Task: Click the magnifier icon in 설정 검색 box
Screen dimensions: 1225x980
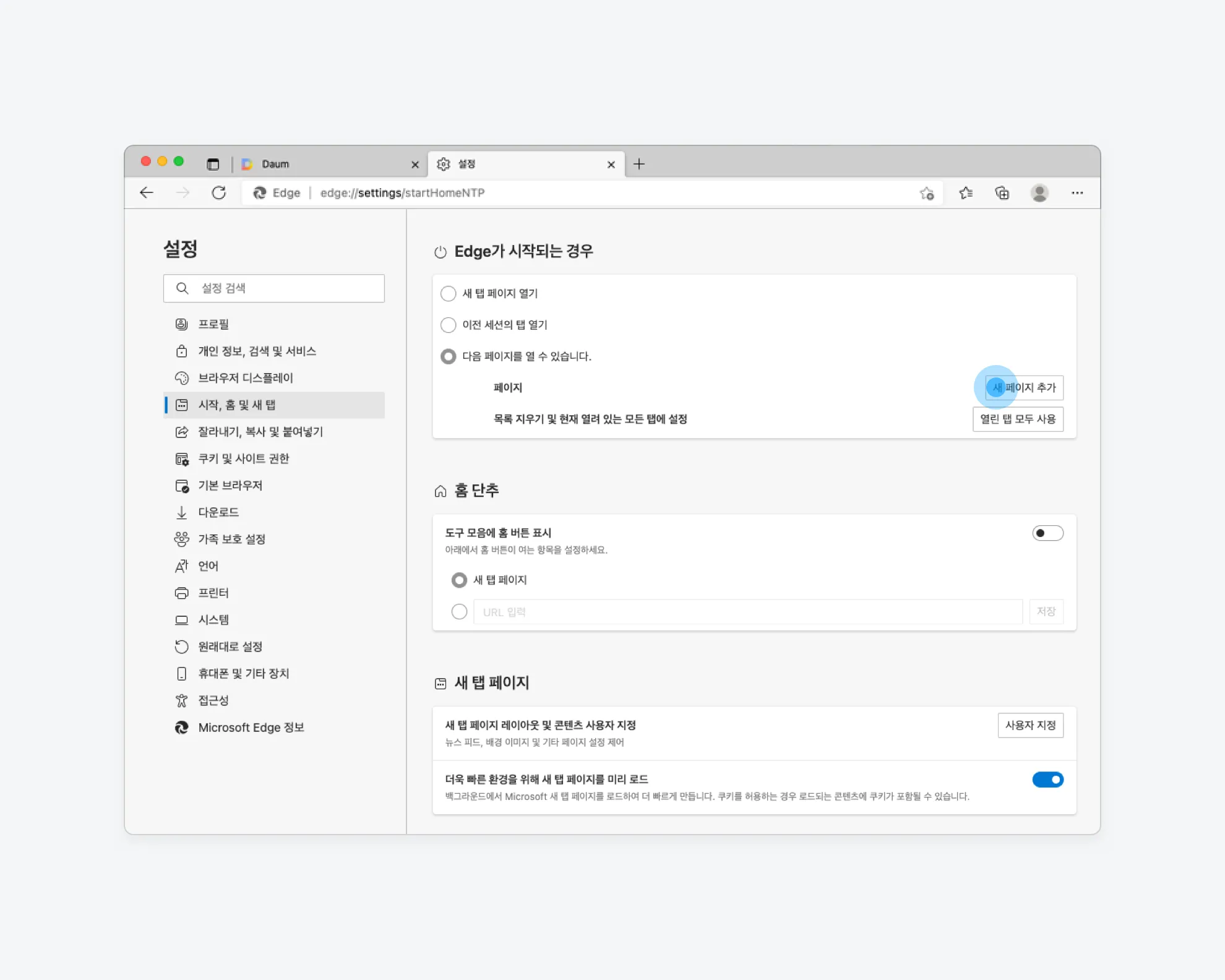Action: pos(182,288)
